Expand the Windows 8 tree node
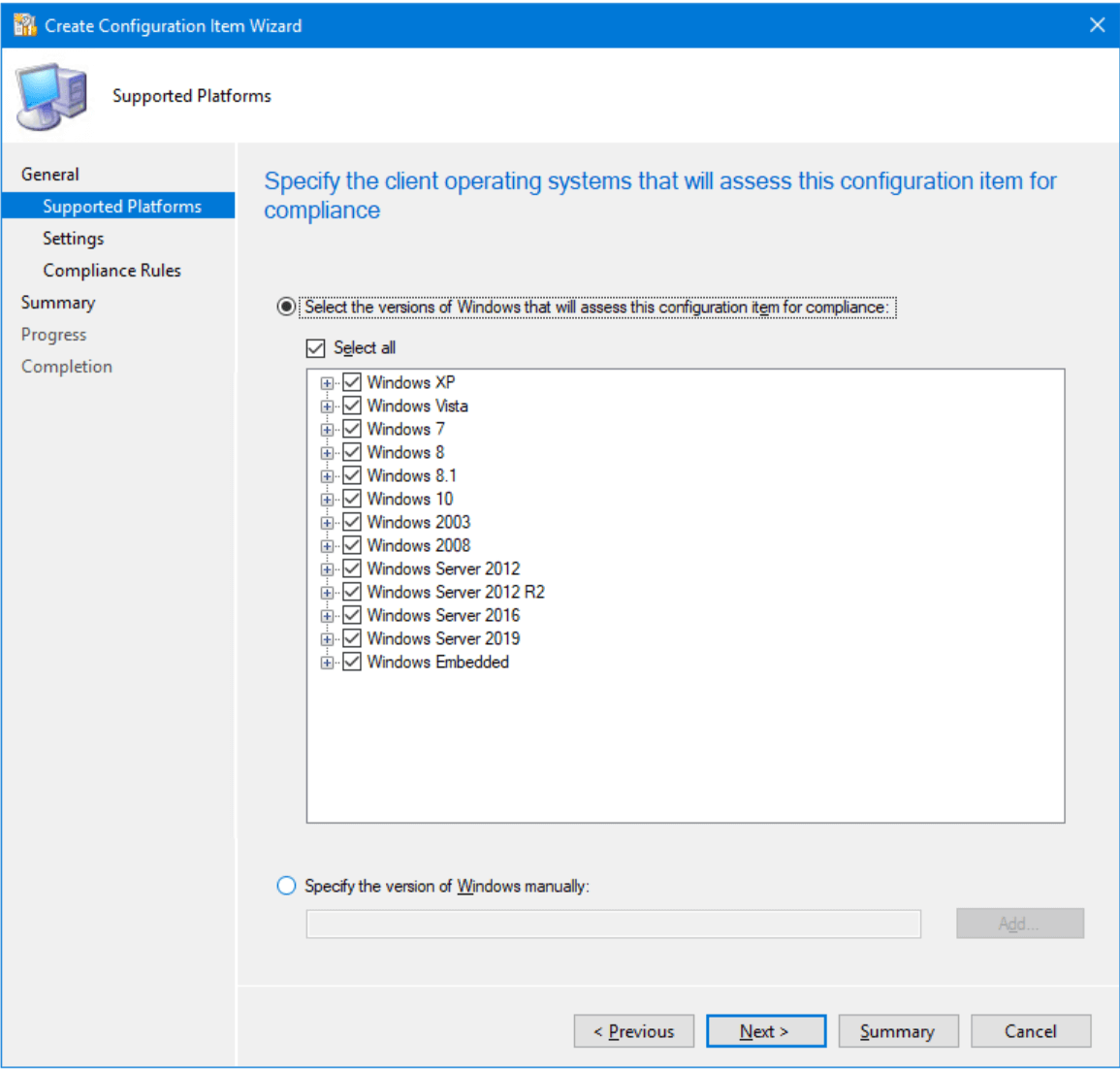 (327, 453)
